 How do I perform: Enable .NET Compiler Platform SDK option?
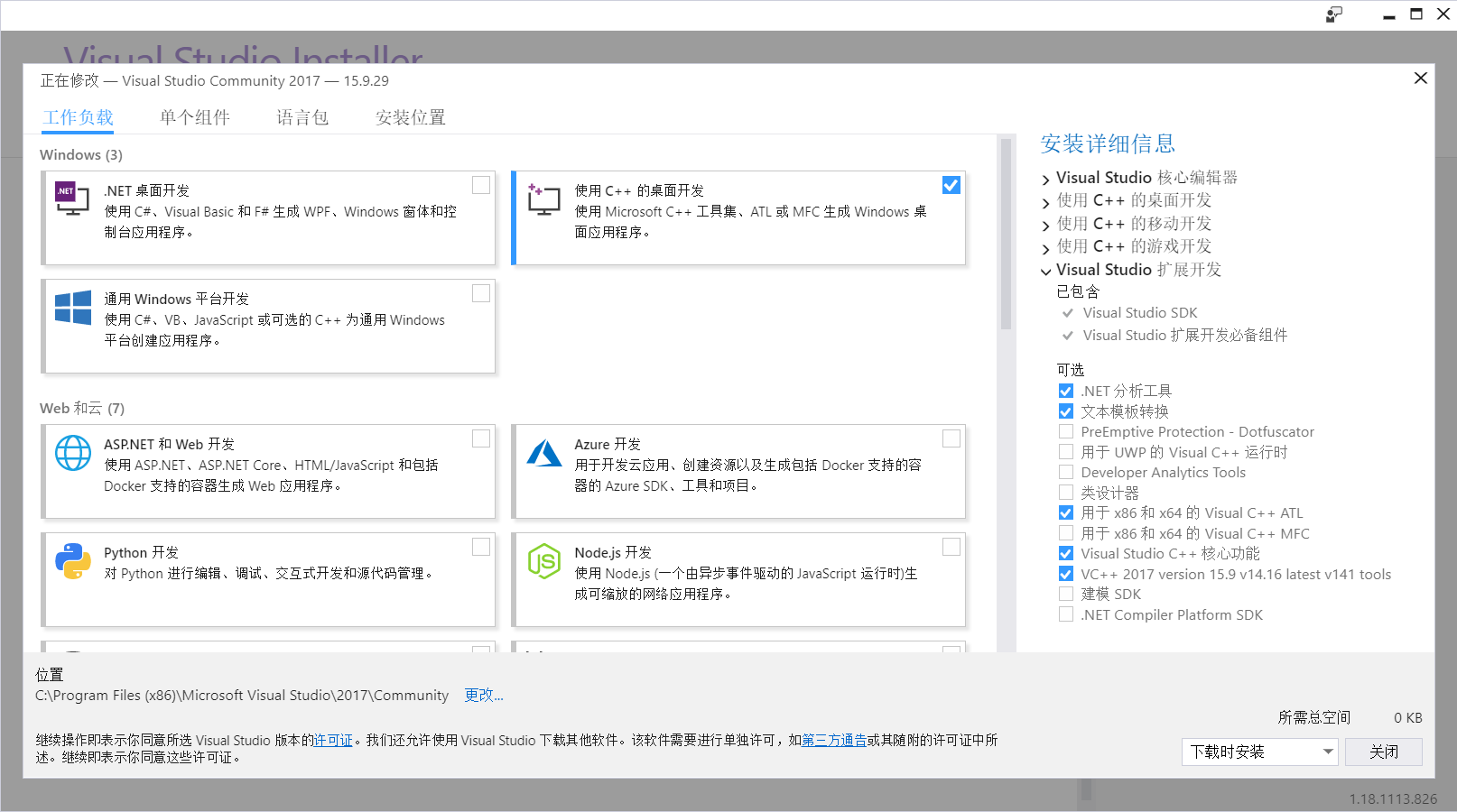[x=1066, y=614]
